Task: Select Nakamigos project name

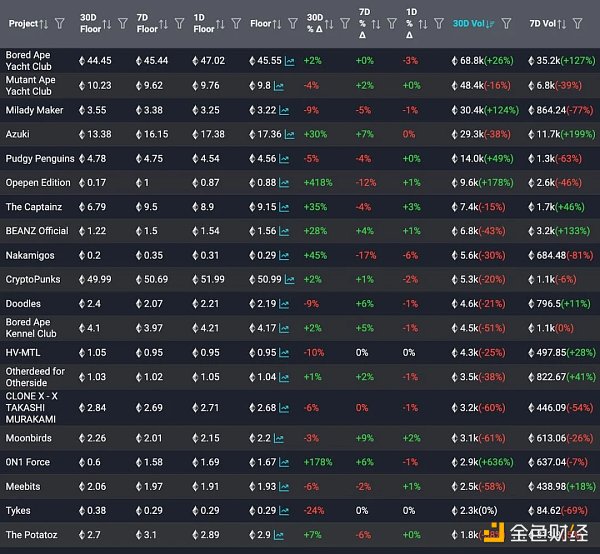Action: tap(30, 256)
